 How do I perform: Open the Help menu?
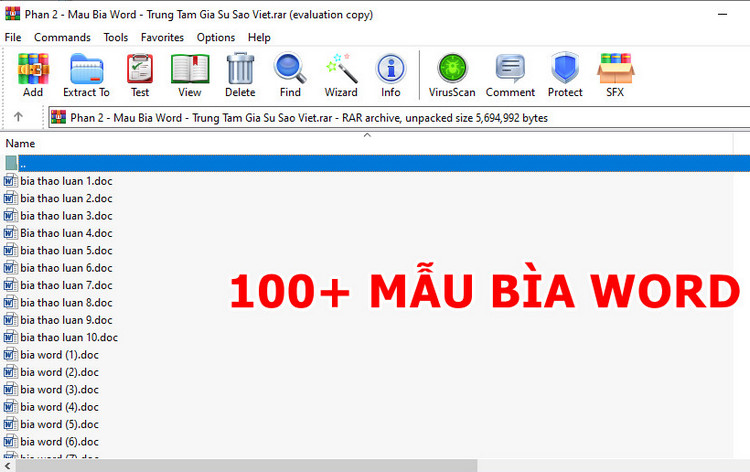click(259, 37)
